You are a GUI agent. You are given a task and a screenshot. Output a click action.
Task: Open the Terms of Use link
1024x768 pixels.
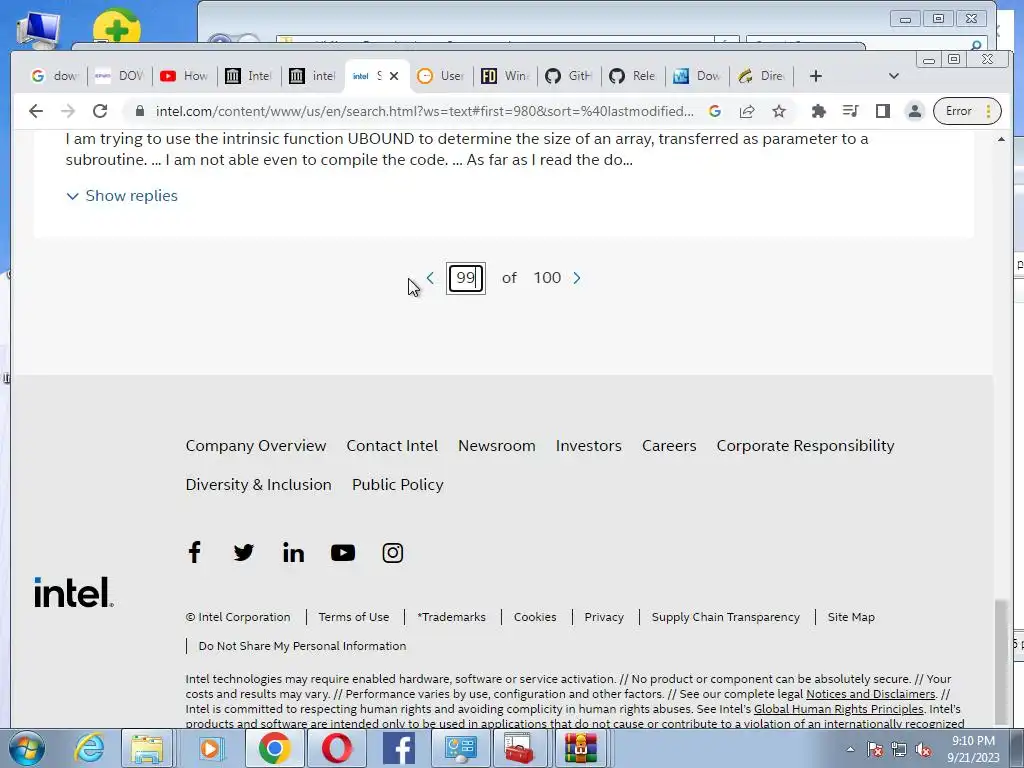click(x=354, y=617)
